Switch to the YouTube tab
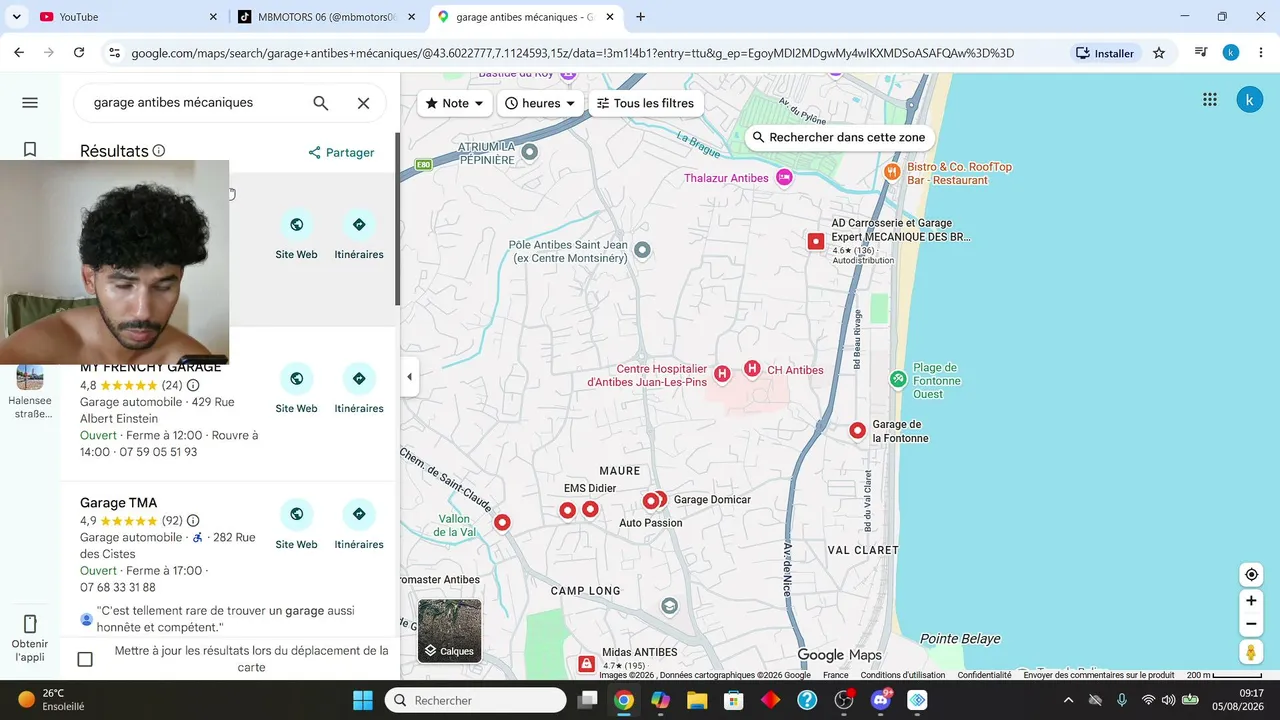This screenshot has height=720, width=1280. 127,17
